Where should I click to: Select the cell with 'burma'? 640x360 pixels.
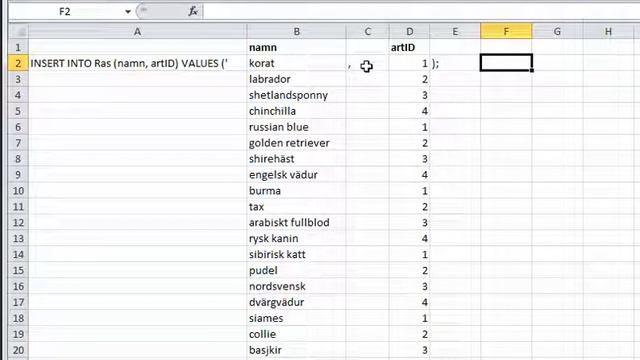point(297,191)
